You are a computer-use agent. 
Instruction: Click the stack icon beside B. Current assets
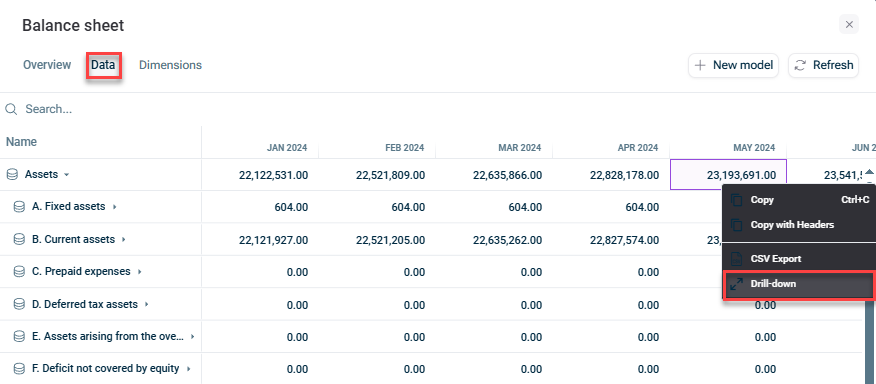19,239
